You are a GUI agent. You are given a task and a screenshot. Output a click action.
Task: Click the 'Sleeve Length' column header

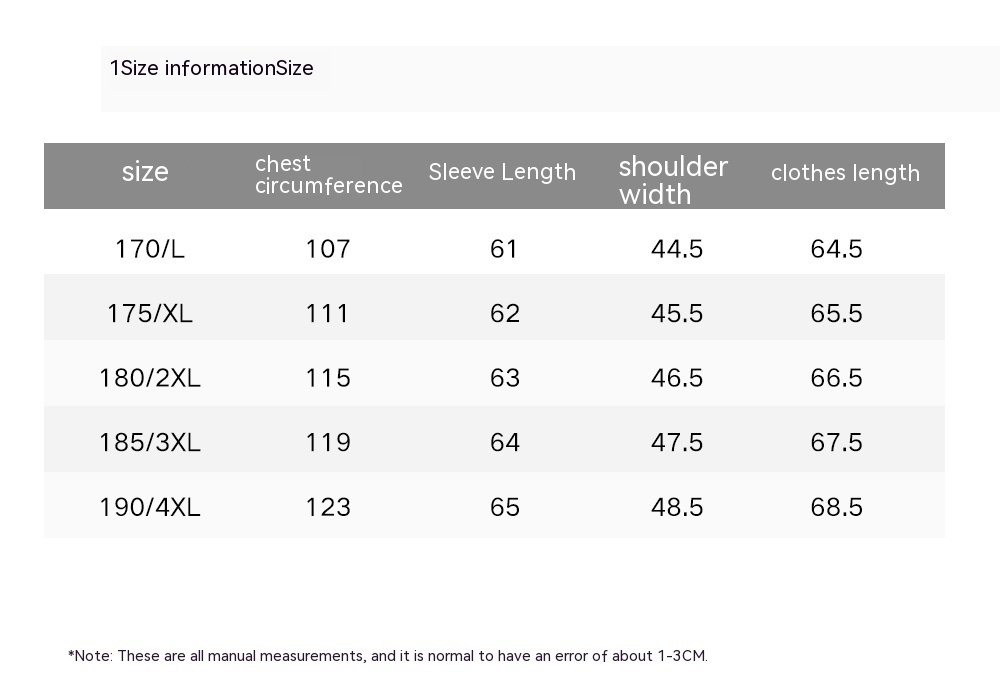click(502, 172)
